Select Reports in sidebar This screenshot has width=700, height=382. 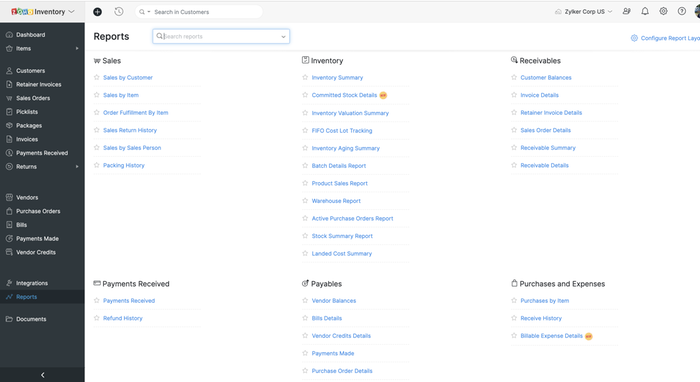point(26,297)
